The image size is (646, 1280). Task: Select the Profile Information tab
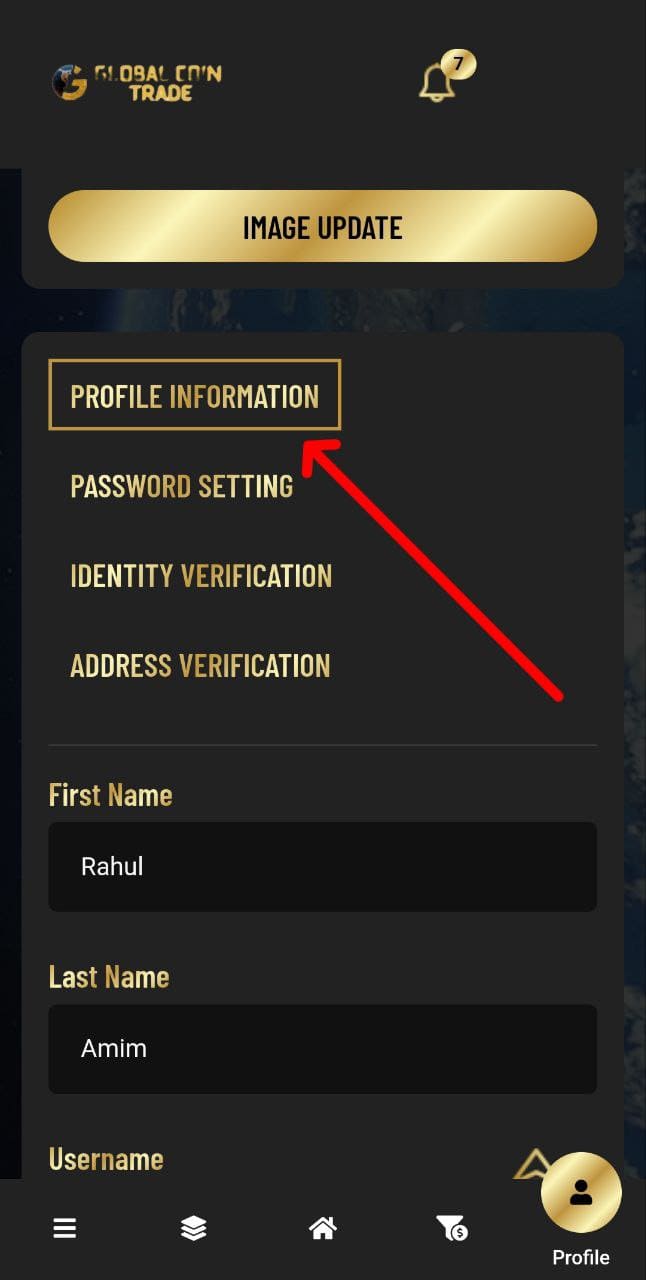(195, 395)
